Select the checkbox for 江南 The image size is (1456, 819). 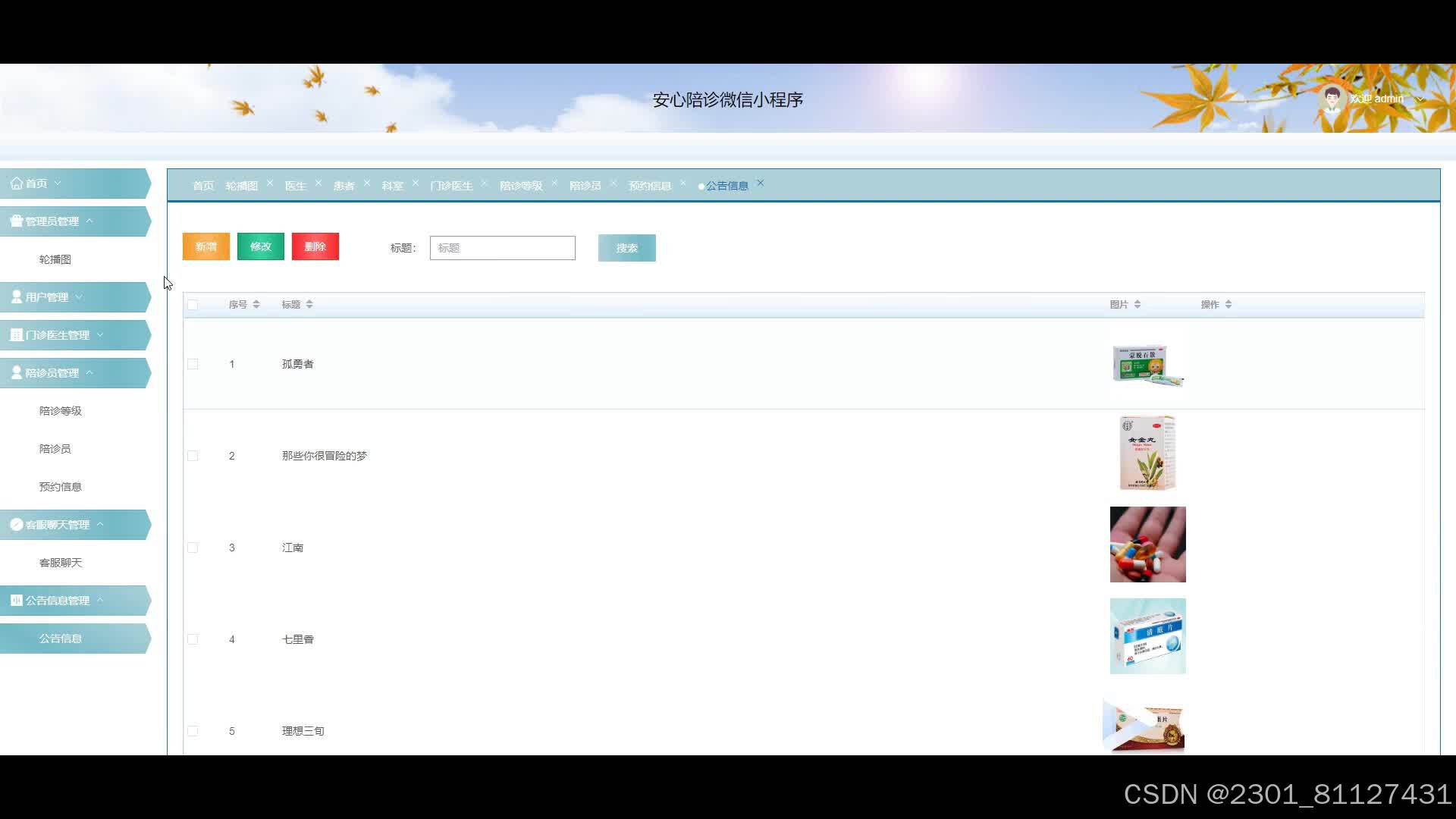tap(193, 548)
